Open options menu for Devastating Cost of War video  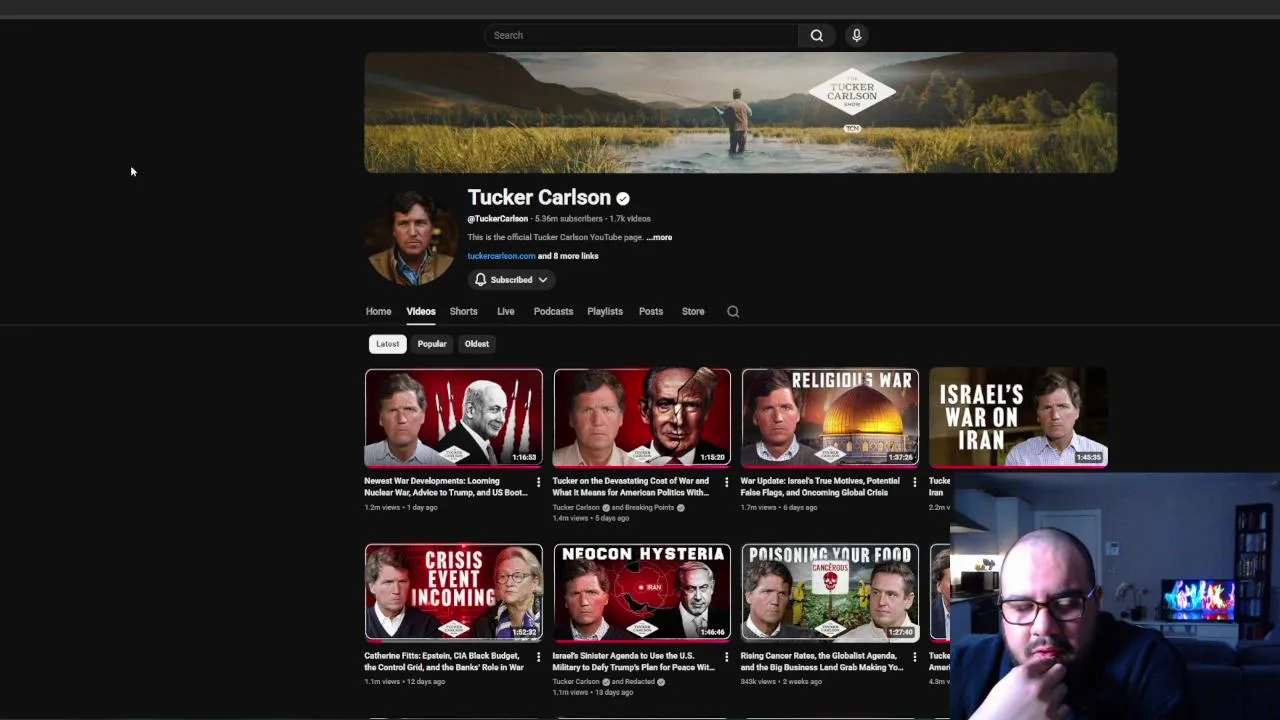point(726,483)
